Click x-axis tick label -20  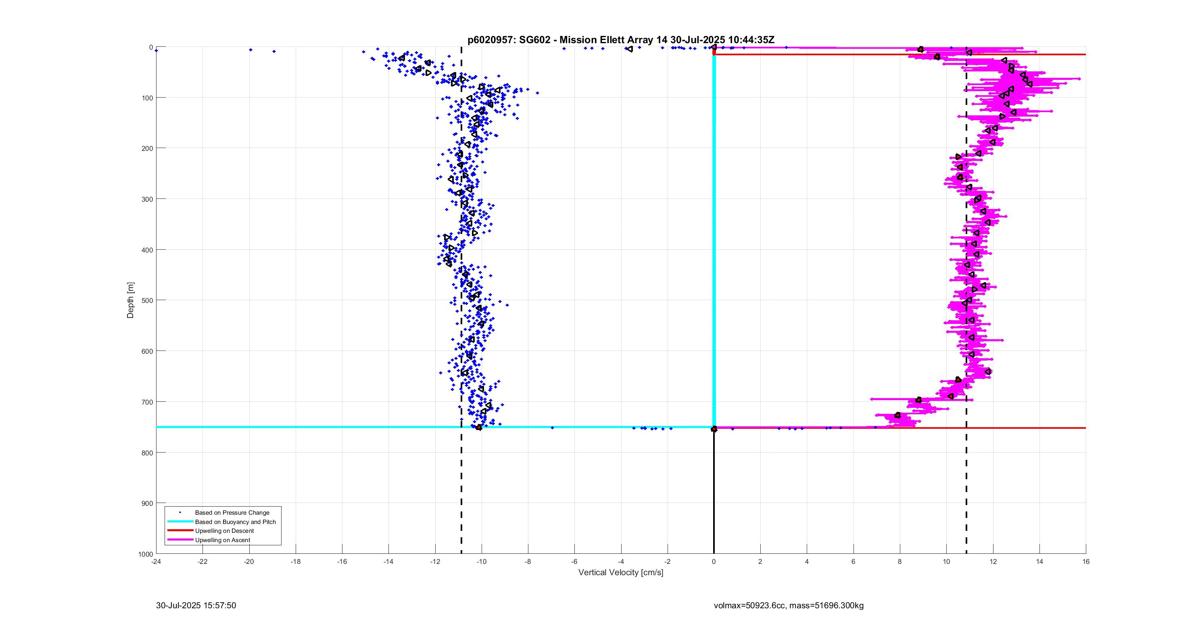click(x=249, y=561)
